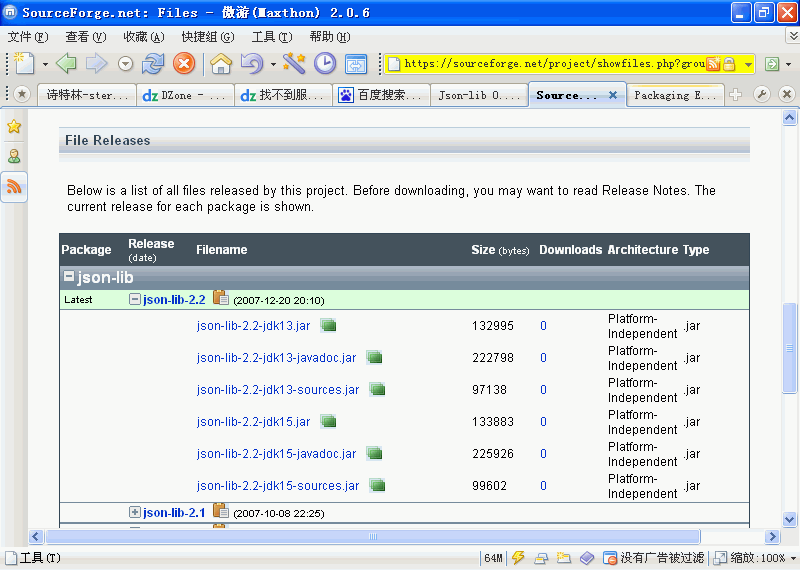Download json-lib-2.2-jdk13.jar link

(x=253, y=326)
